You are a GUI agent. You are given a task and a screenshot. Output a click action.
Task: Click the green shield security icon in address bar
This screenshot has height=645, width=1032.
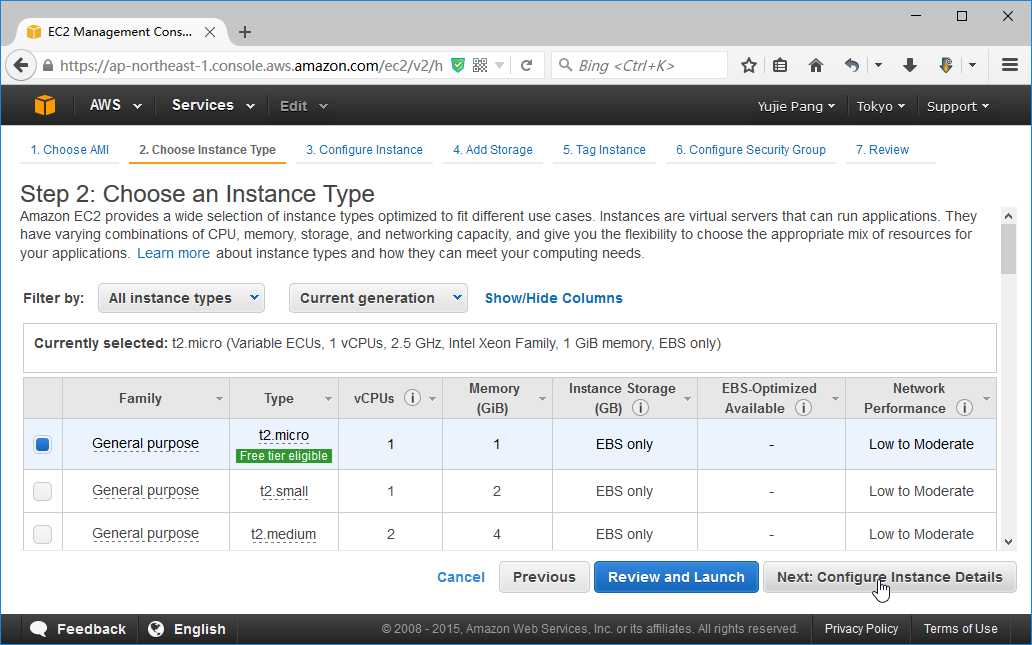(457, 65)
